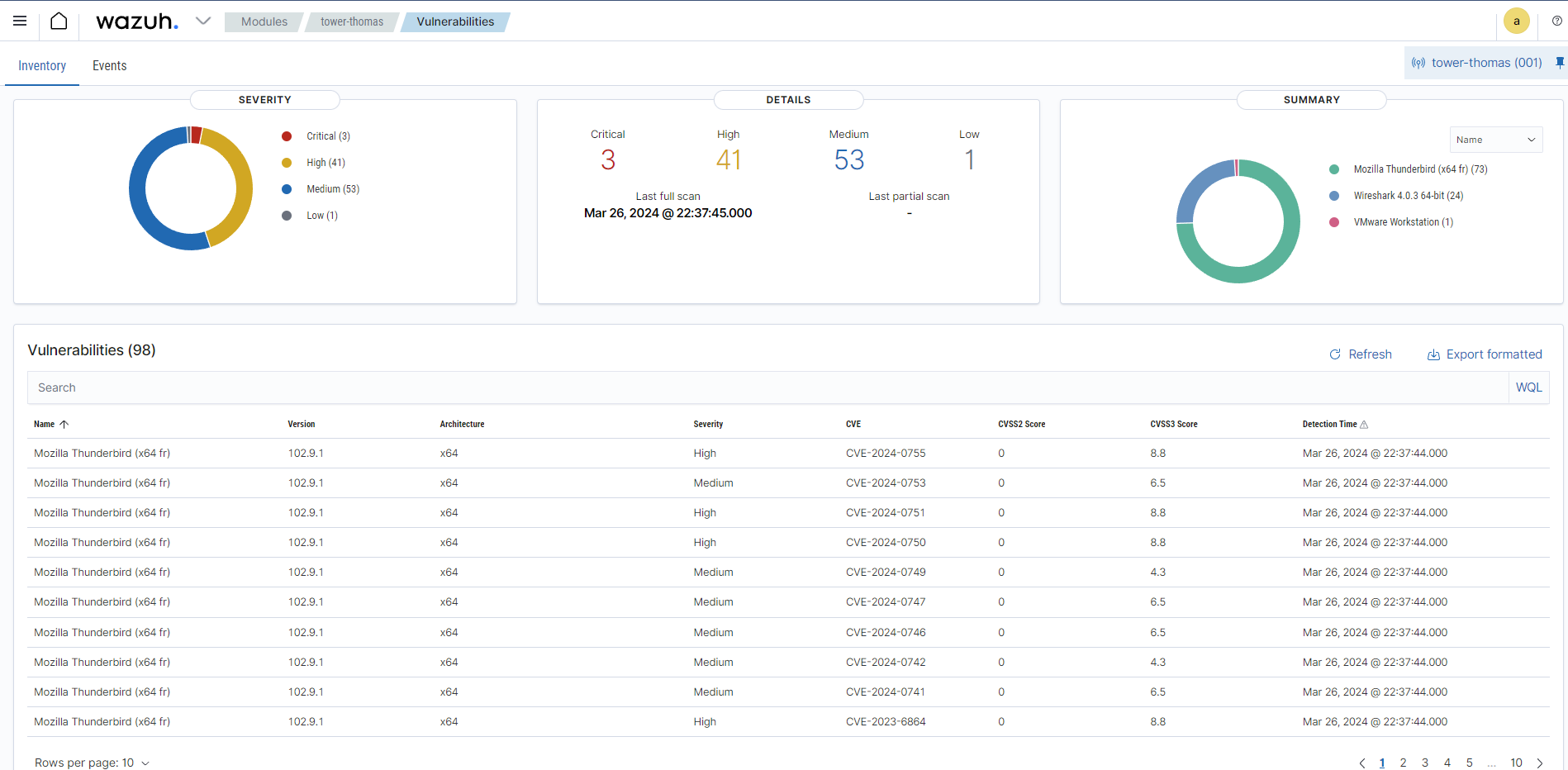Go to previous page arrow

pos(1362,763)
